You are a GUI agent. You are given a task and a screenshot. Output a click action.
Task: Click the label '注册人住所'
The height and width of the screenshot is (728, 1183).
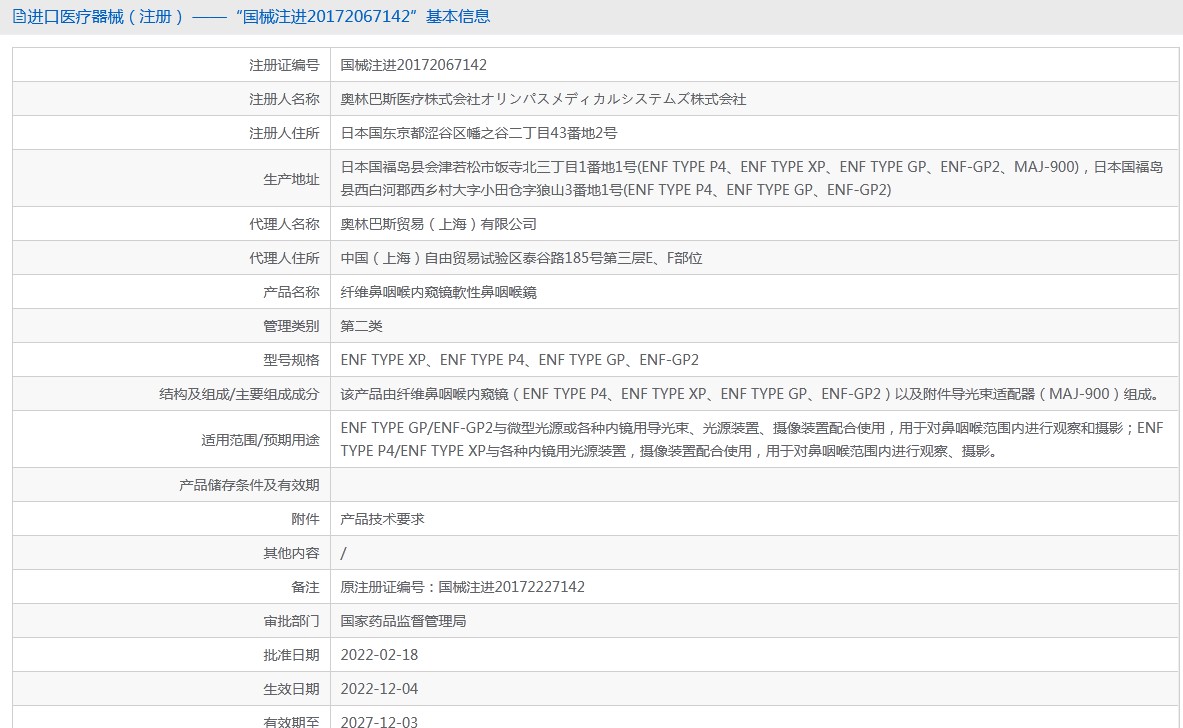click(x=284, y=134)
